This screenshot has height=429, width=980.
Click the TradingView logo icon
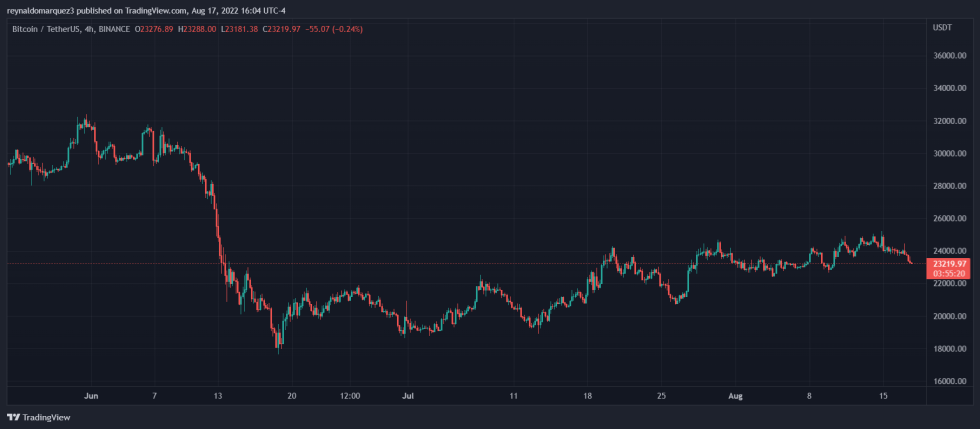(x=13, y=417)
